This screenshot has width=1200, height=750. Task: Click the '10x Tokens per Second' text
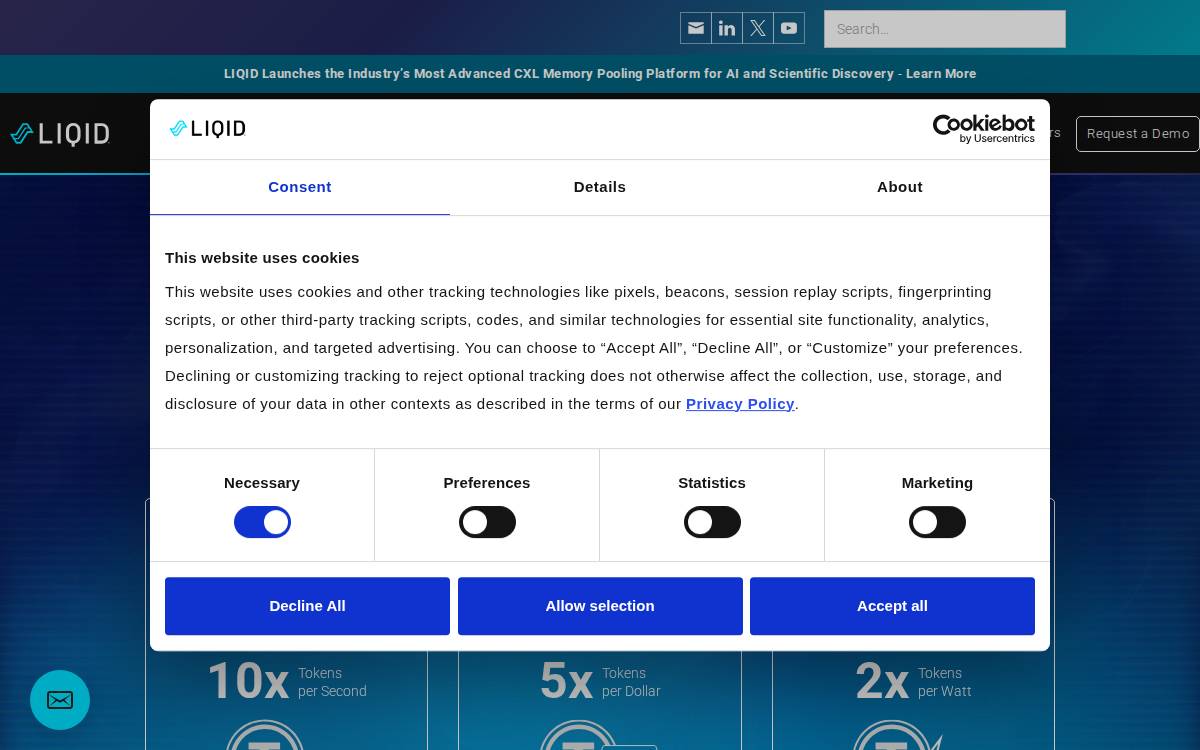(x=287, y=682)
